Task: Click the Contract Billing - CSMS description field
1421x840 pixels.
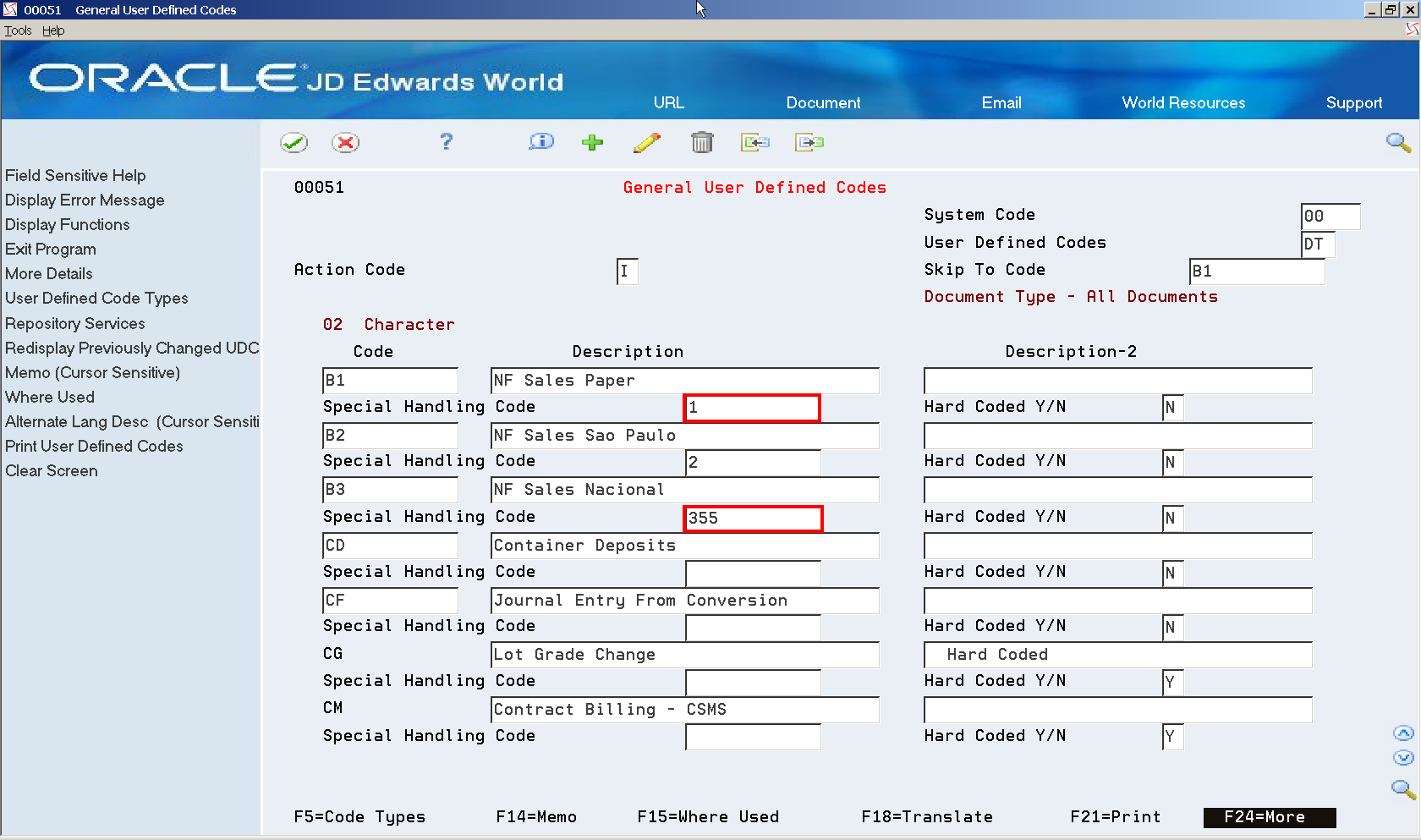Action: click(685, 710)
